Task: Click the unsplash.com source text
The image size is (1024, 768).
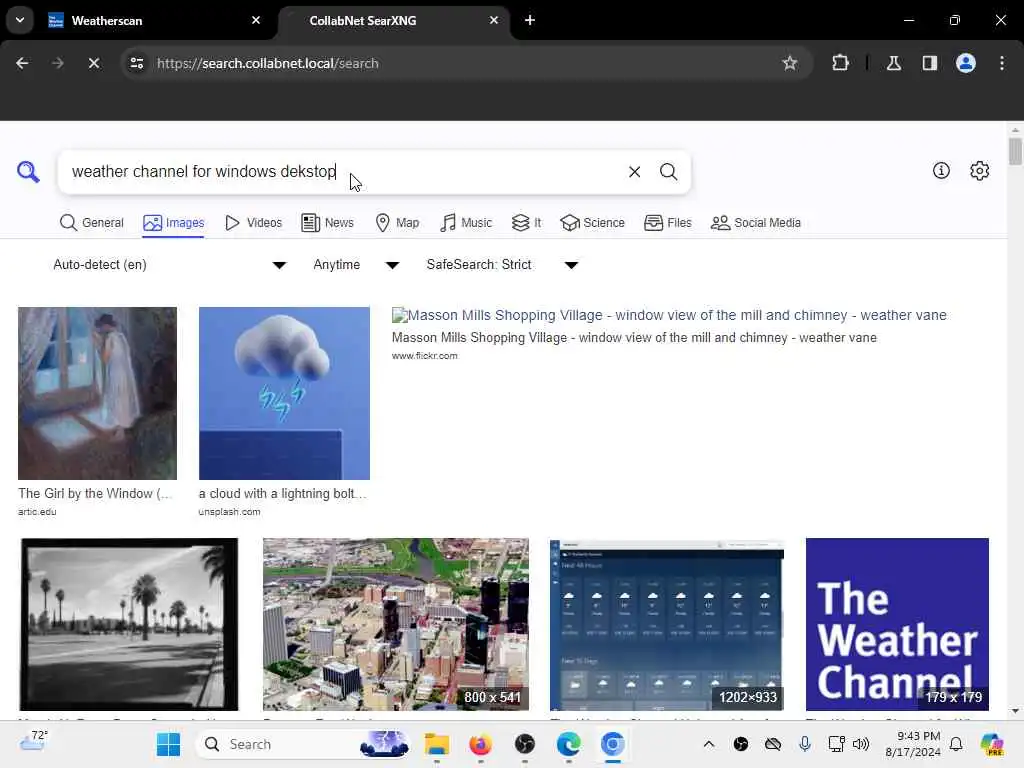Action: coord(229,512)
